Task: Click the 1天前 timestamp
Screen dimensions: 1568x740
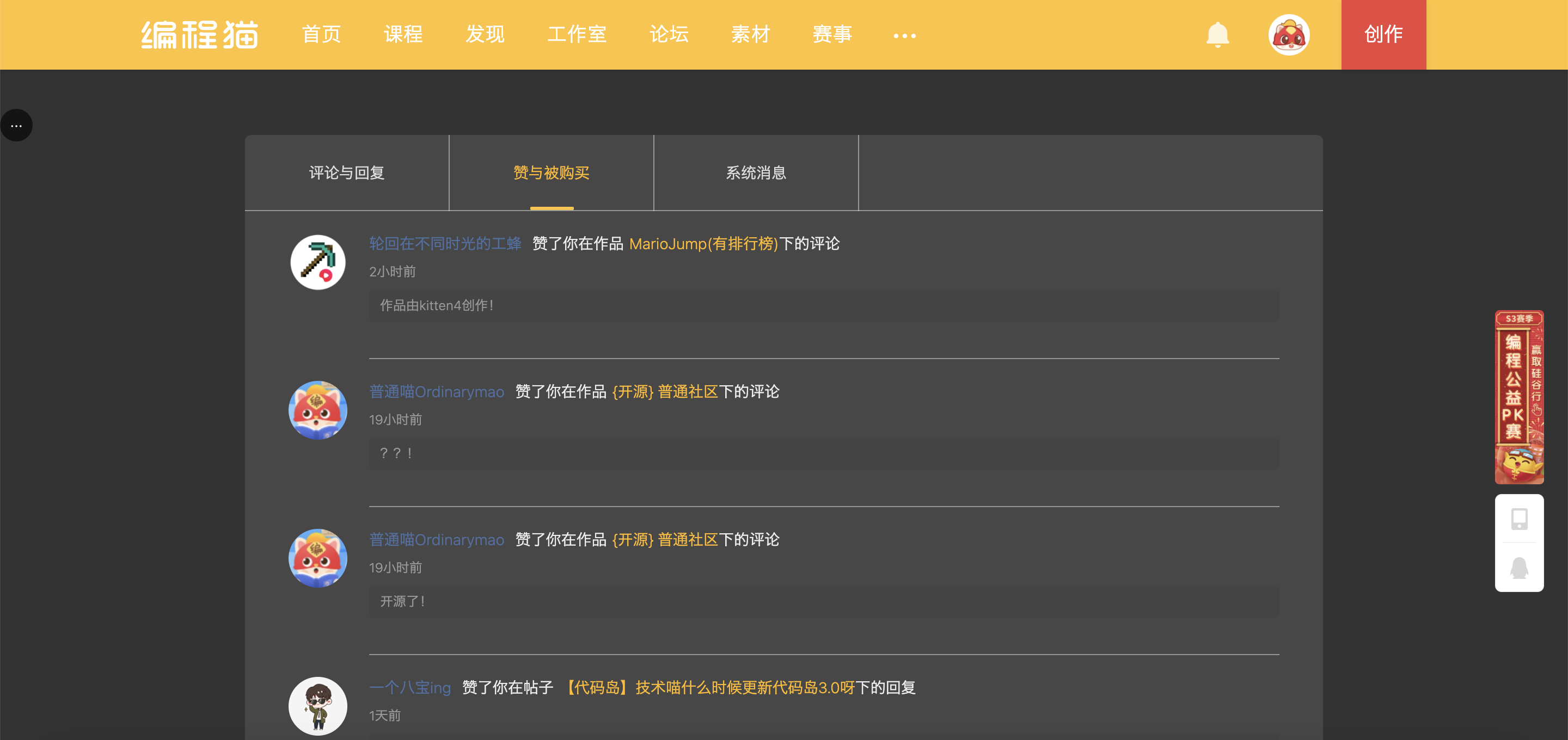Action: pos(385,716)
